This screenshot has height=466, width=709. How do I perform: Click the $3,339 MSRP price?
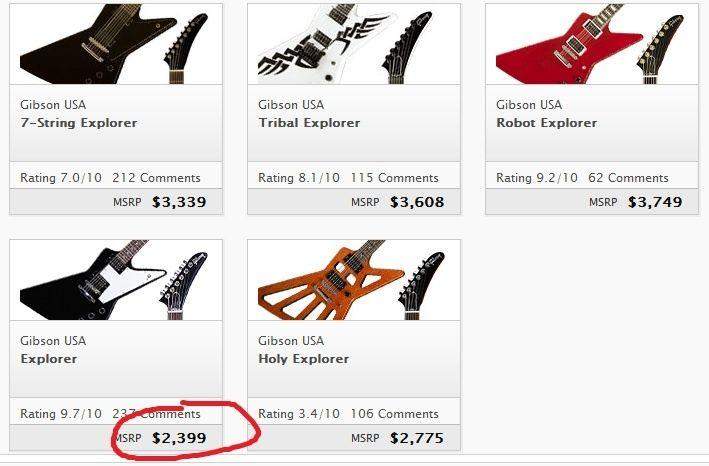[x=179, y=202]
